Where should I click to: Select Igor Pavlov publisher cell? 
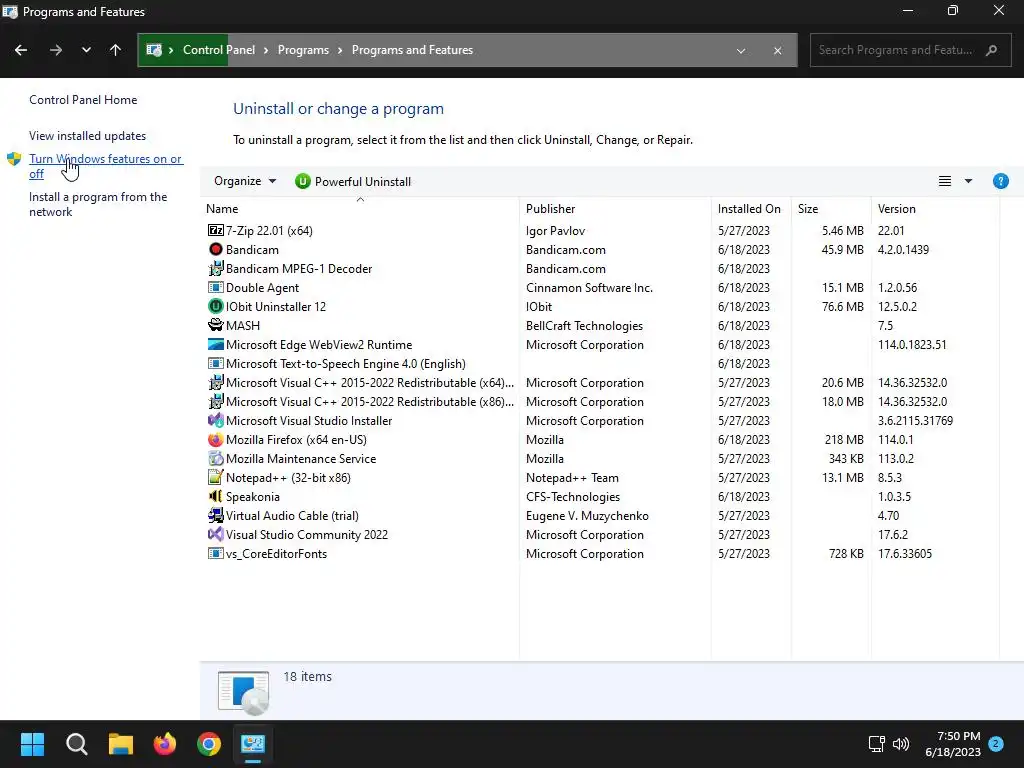(555, 231)
